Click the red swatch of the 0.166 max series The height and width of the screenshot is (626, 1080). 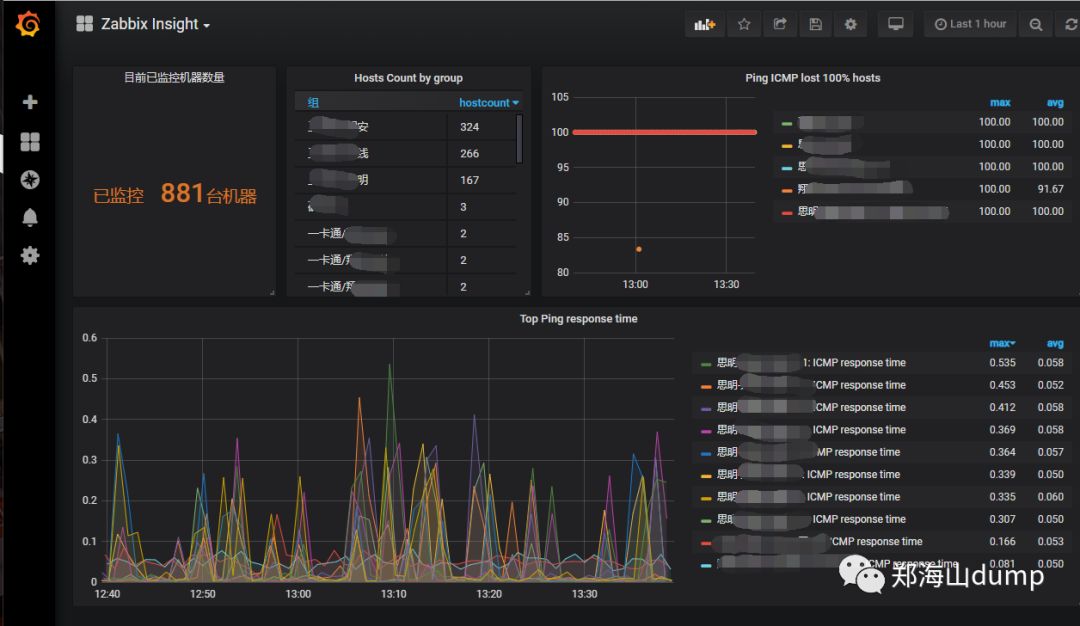coord(705,543)
